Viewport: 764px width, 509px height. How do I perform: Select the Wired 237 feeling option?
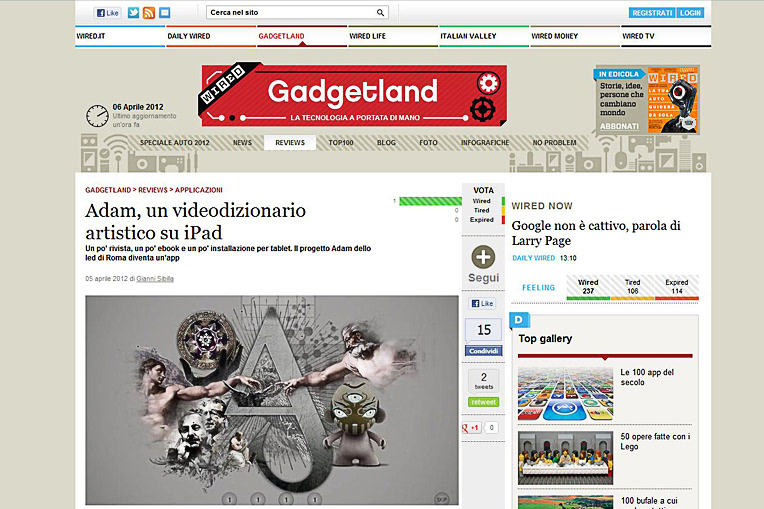coord(588,287)
